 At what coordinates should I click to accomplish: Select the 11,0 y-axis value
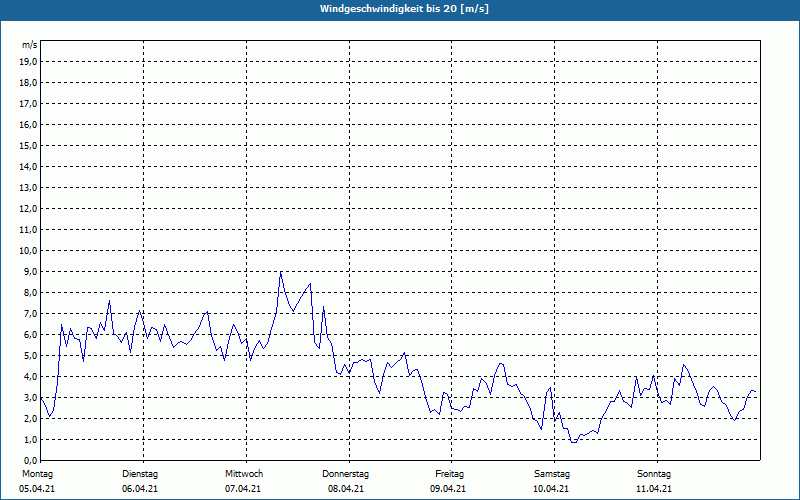pyautogui.click(x=29, y=230)
